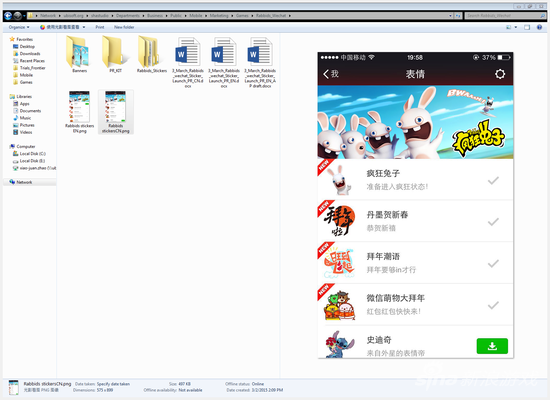Go back with the Explorer back arrow
This screenshot has width=550, height=400.
pyautogui.click(x=8, y=15)
